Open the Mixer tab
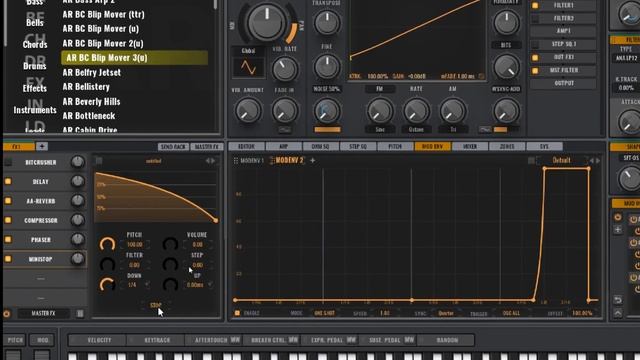This screenshot has width=640, height=360. tap(470, 146)
